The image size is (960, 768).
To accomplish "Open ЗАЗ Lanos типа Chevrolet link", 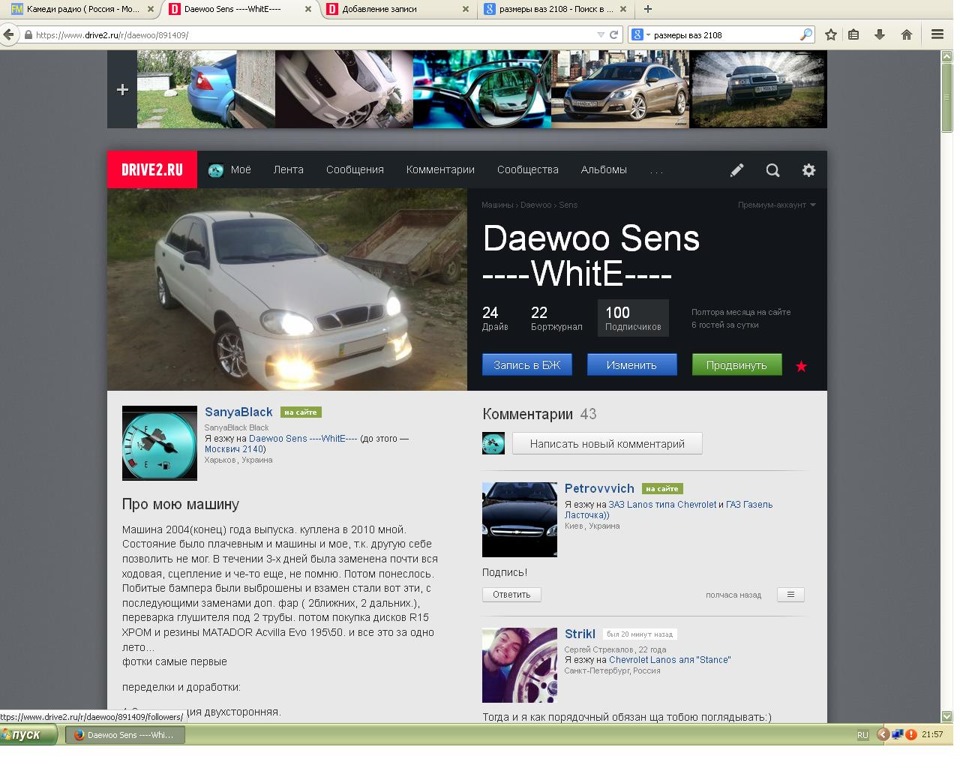I will [662, 505].
